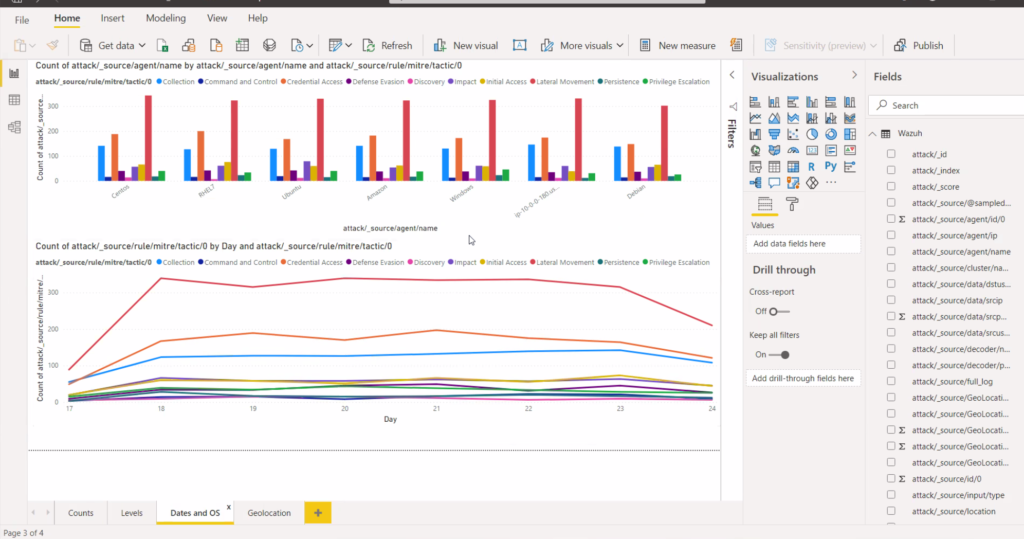Select the pie chart visual

pyautogui.click(x=812, y=134)
